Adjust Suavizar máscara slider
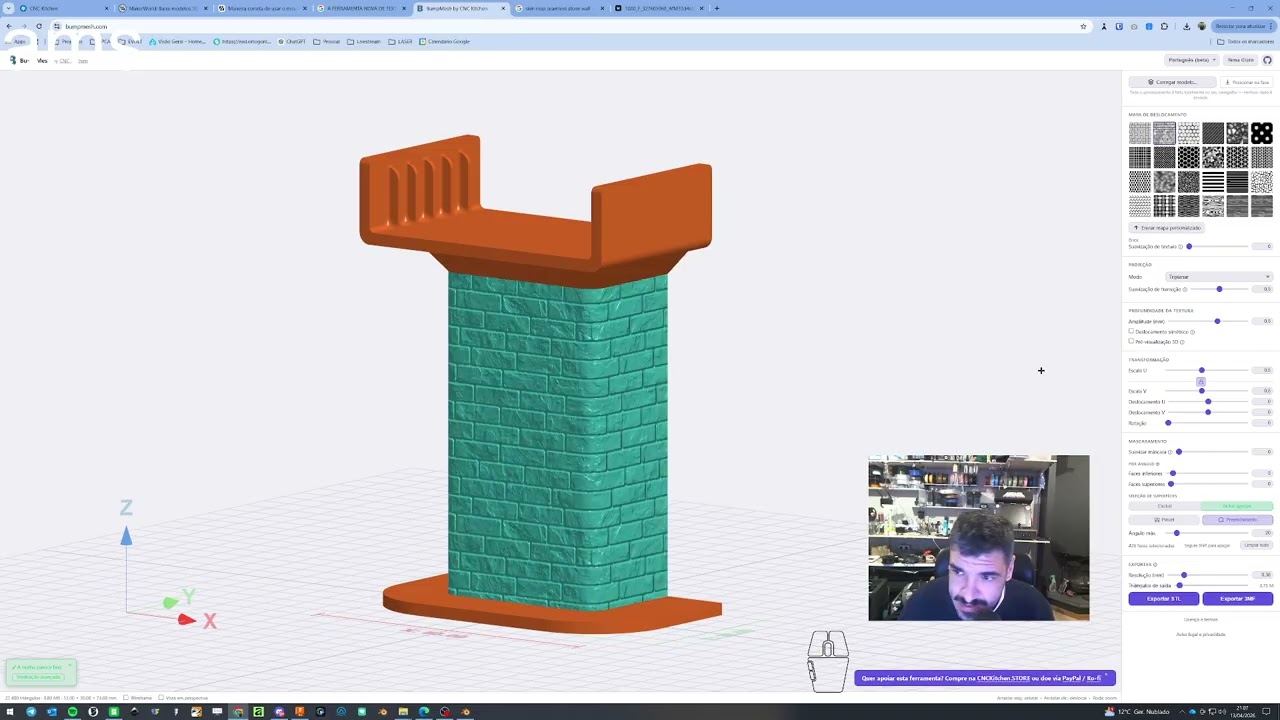1280x720 pixels. [1212, 452]
